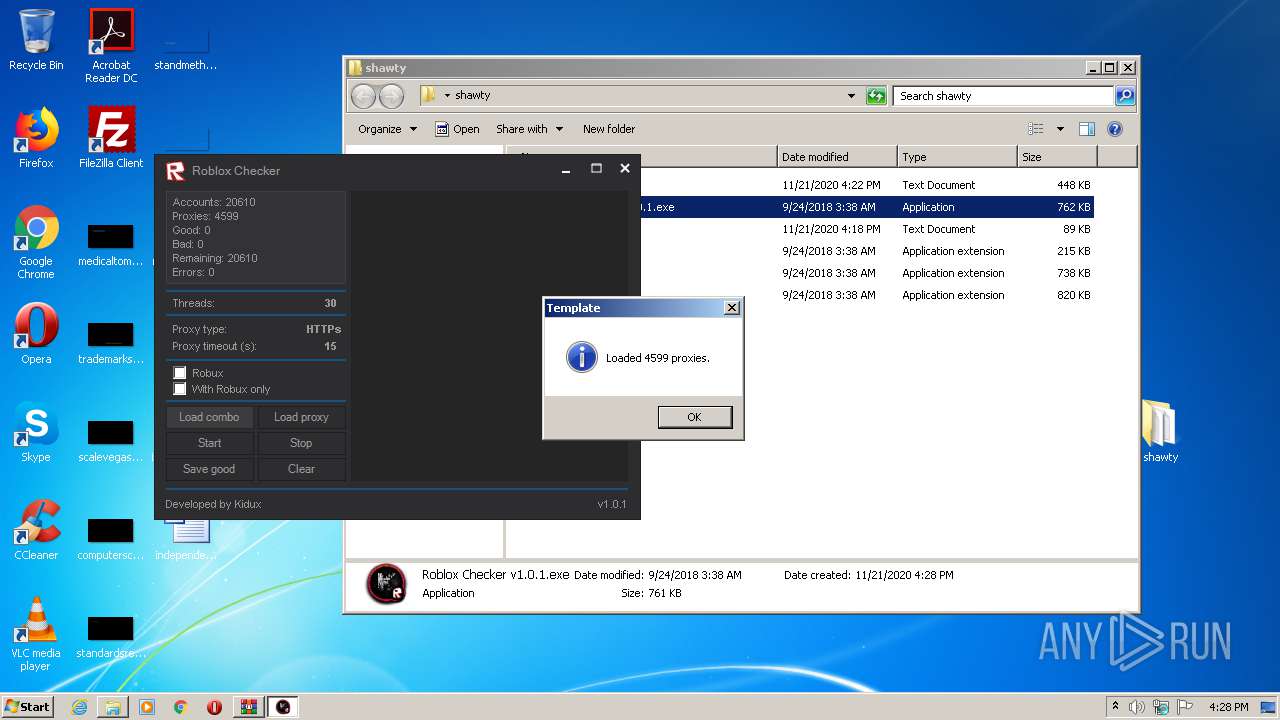Viewport: 1280px width, 720px height.
Task: Click the taskbar clock showing 4:28 PM
Action: click(1228, 707)
